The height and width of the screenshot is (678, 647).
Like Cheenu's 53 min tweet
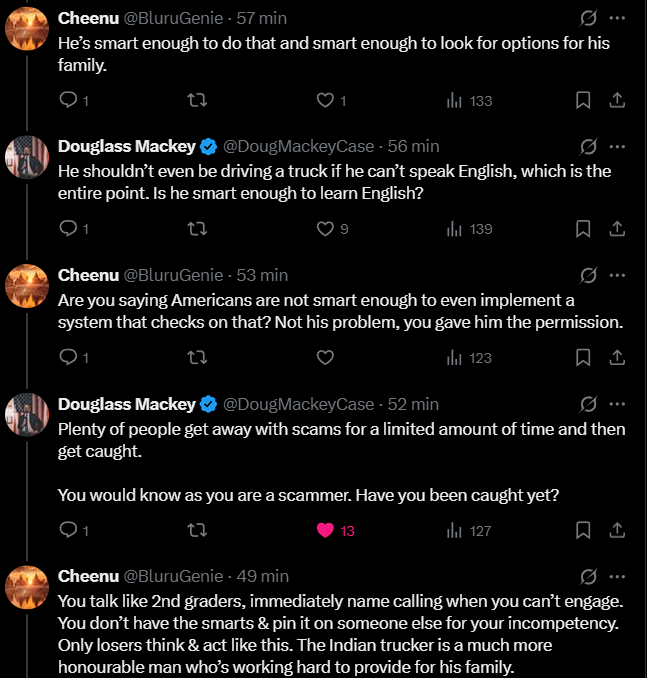click(x=325, y=357)
